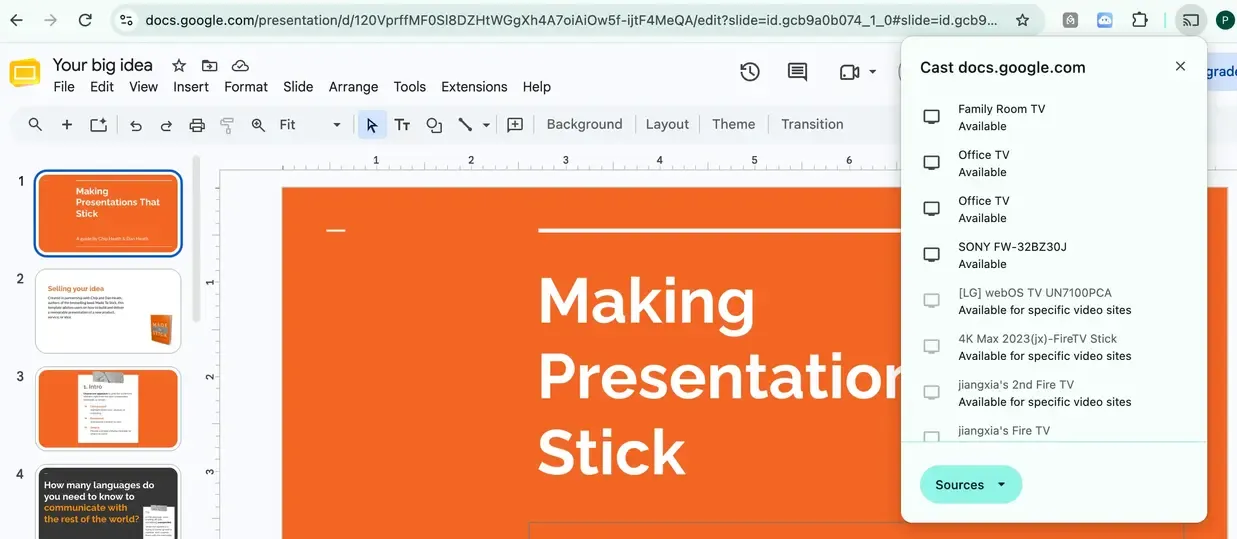Image resolution: width=1237 pixels, height=539 pixels.
Task: Add a comment via toolbar icon
Action: 515,125
